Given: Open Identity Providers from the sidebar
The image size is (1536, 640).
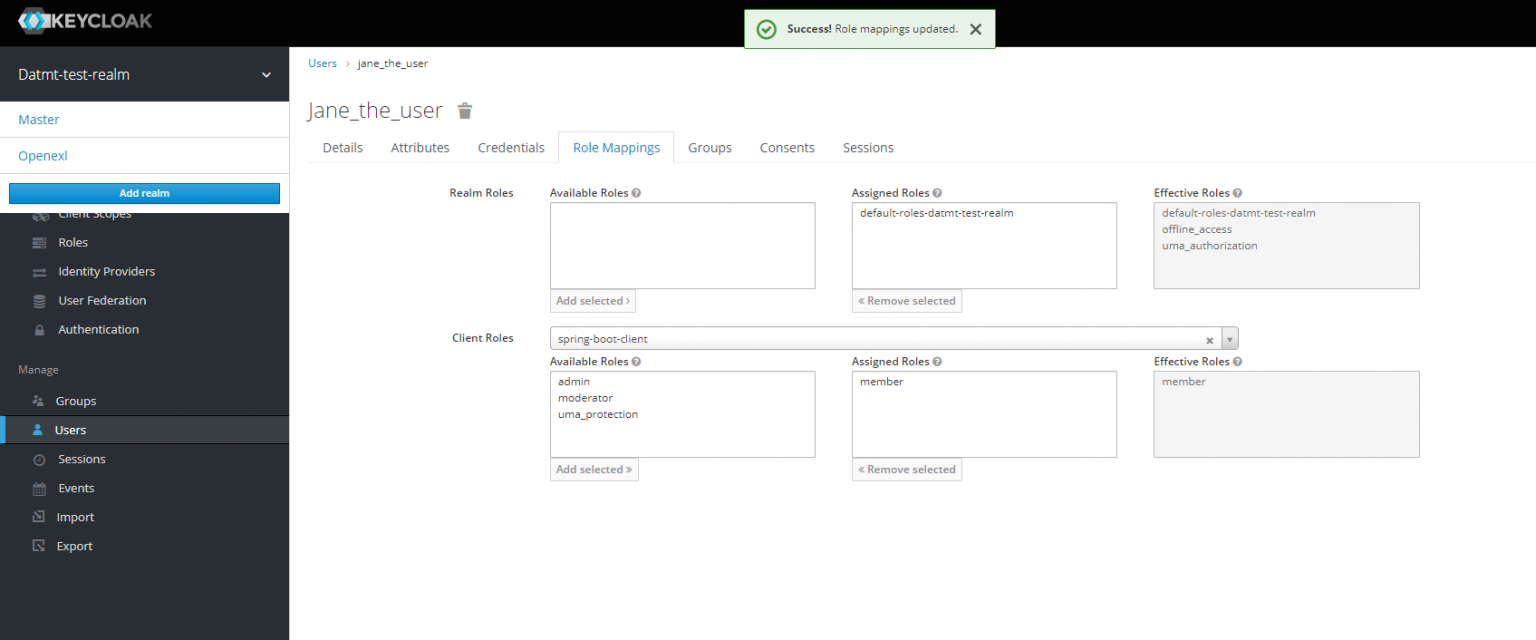Looking at the screenshot, I should click(x=40, y=271).
